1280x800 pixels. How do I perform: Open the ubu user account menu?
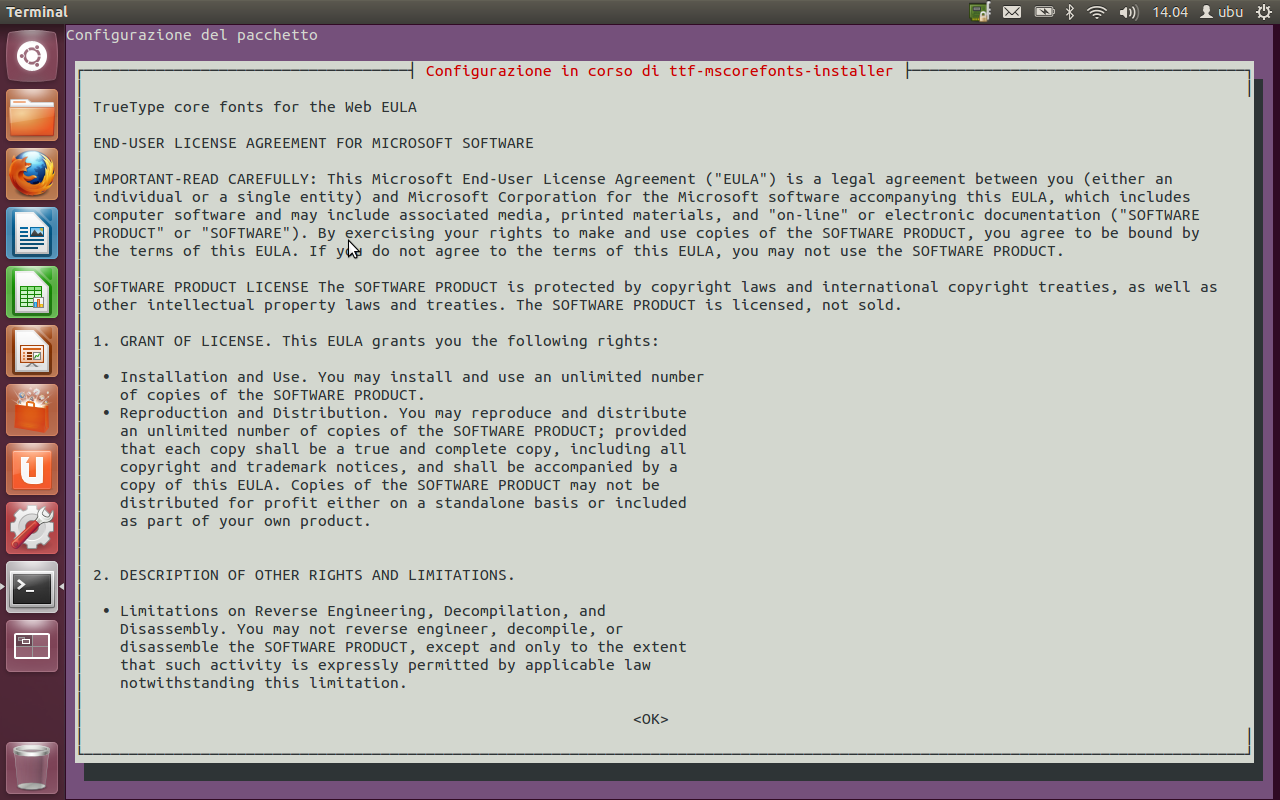coord(1222,12)
